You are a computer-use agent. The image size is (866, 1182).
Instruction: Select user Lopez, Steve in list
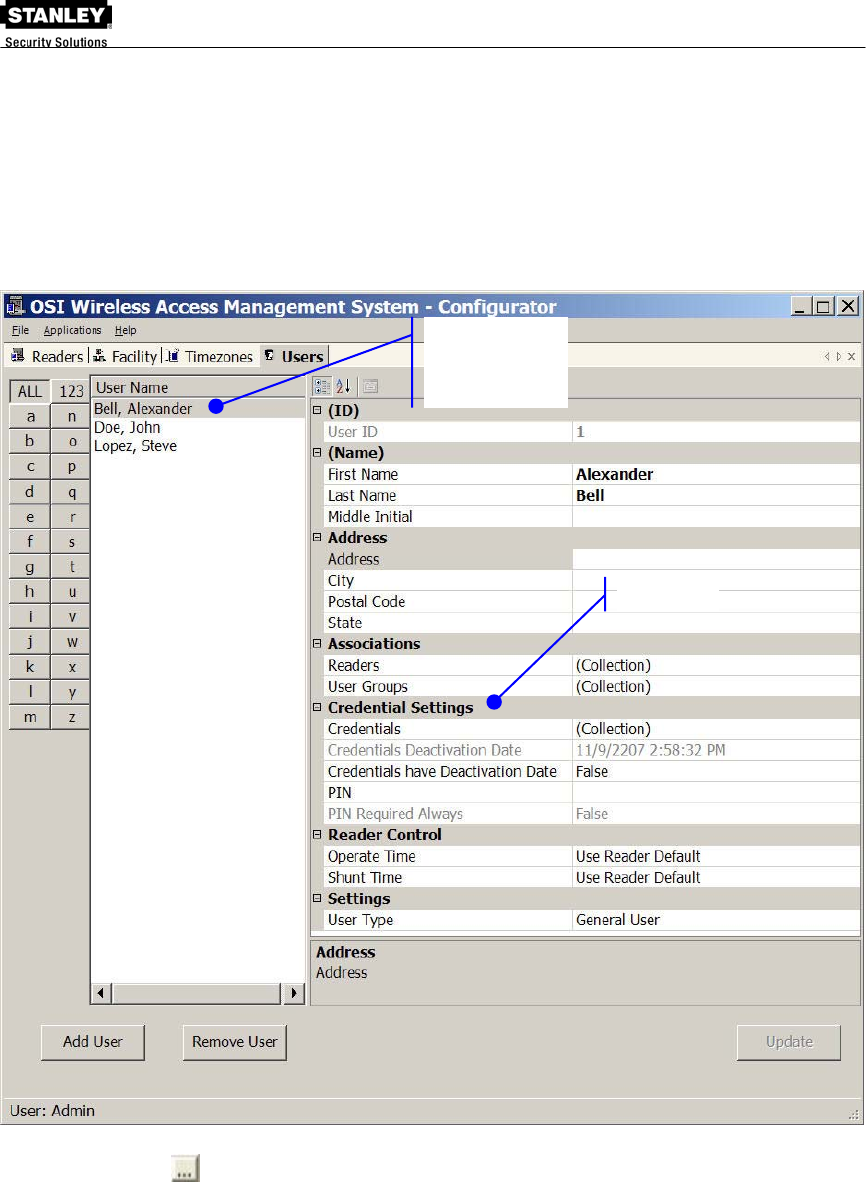(135, 446)
